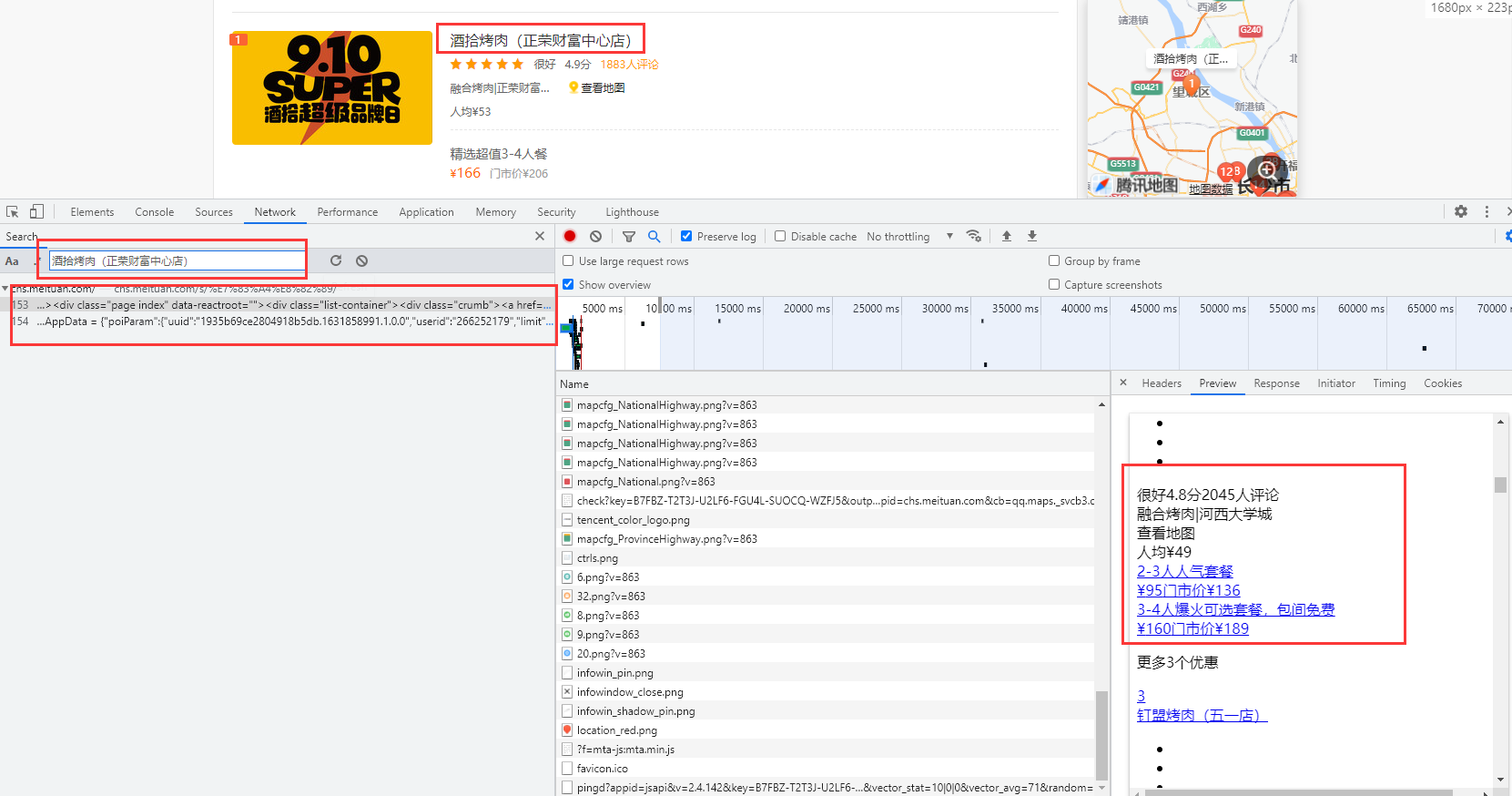Viewport: 1512px width, 796px height.
Task: Open DevTools three-dot more options menu
Action: click(x=1487, y=211)
